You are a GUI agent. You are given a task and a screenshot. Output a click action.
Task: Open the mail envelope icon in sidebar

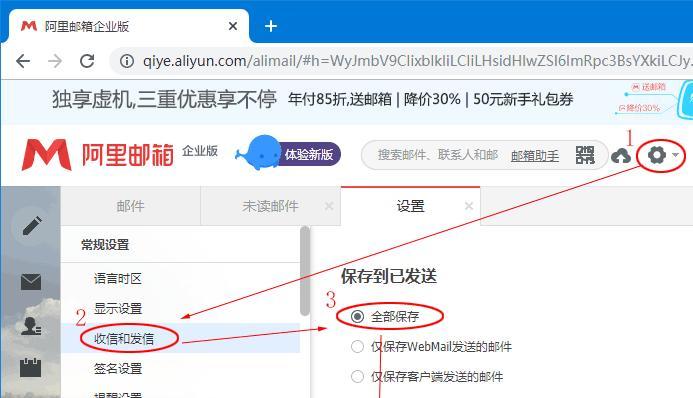coord(31,281)
